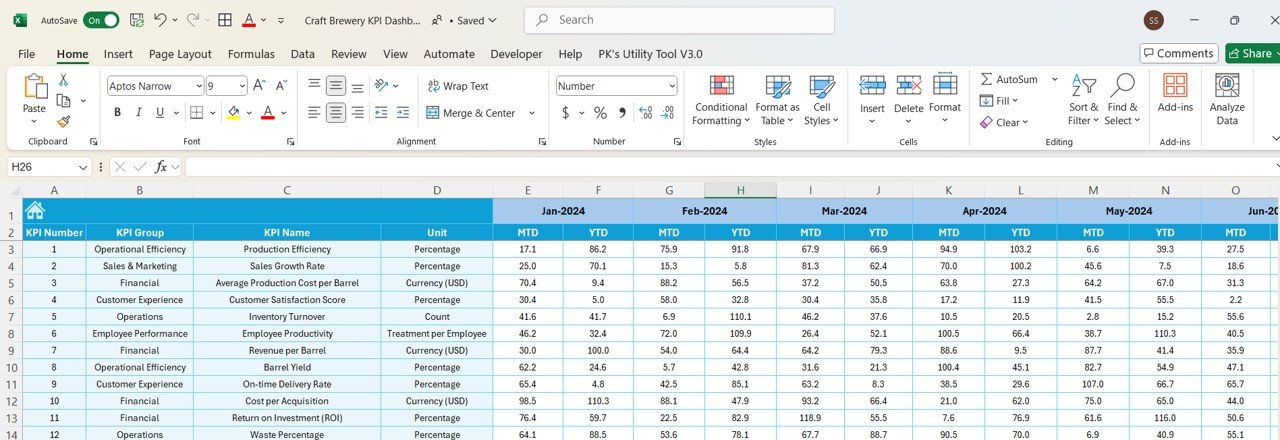The width and height of the screenshot is (1280, 440).
Task: Click the formula bar input area
Action: point(730,167)
